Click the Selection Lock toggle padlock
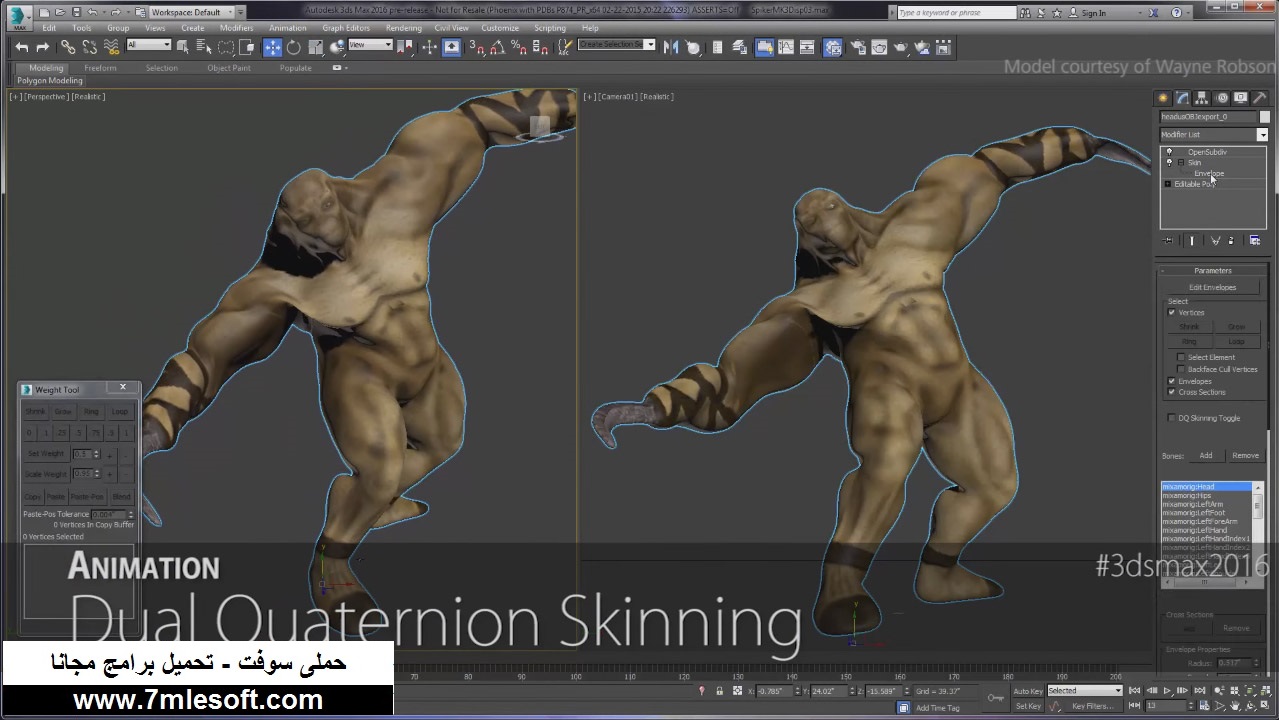The image size is (1279, 720). click(x=719, y=691)
